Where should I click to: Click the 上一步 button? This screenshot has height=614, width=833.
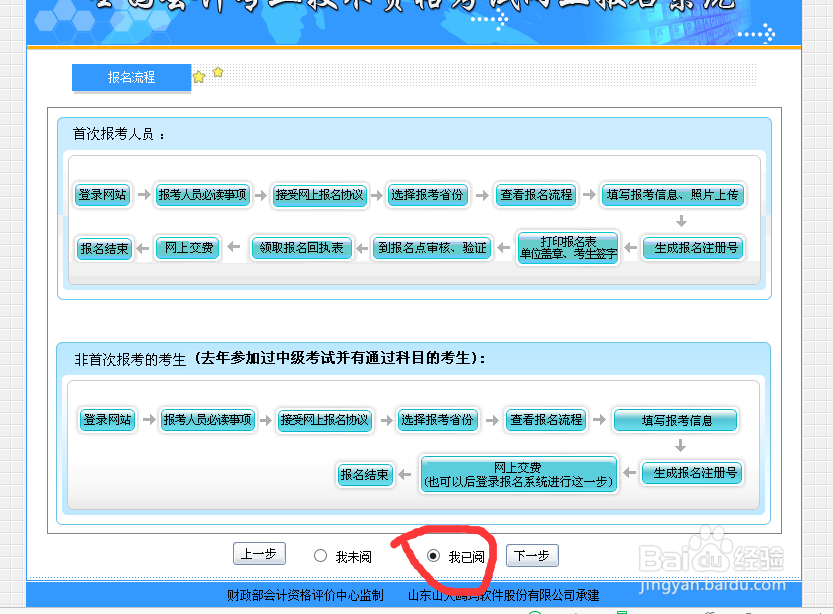(259, 554)
